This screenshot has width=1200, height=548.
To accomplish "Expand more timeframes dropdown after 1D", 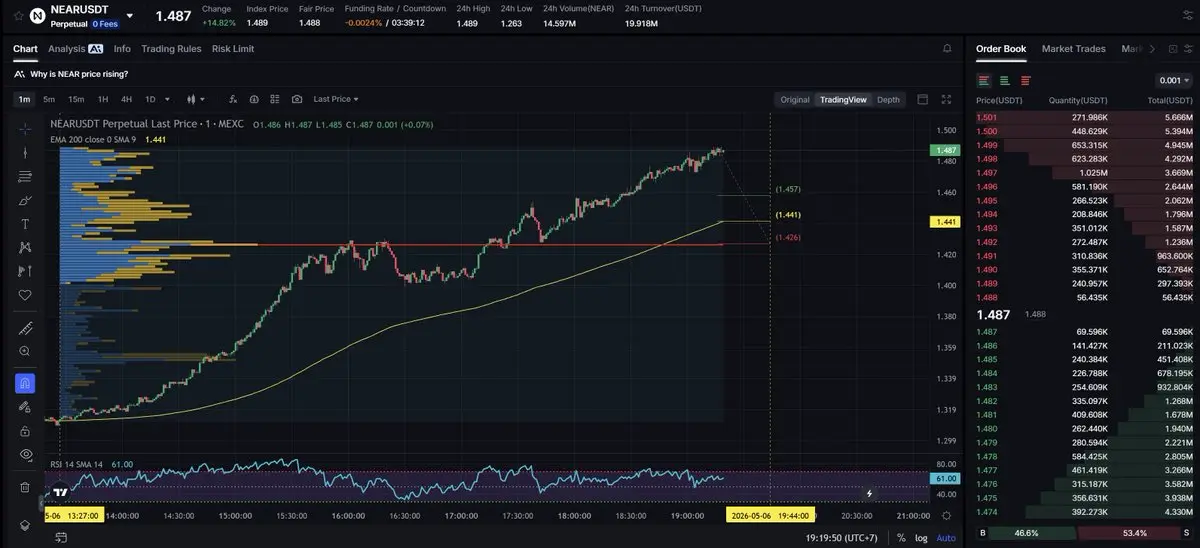I will pyautogui.click(x=167, y=99).
